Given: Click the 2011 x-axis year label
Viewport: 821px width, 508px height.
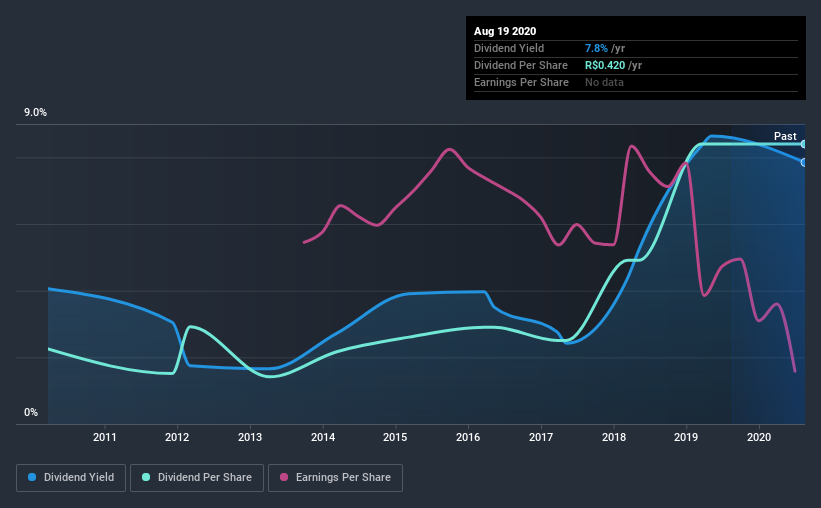Looking at the screenshot, I should (105, 437).
